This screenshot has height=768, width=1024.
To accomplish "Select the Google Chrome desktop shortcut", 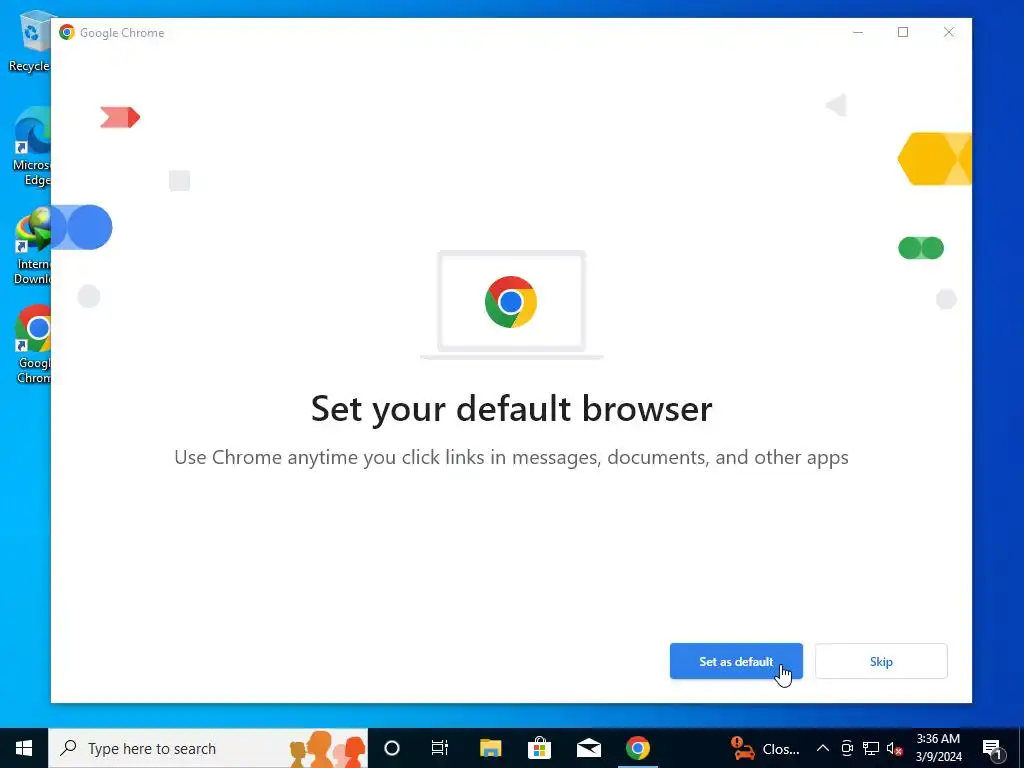I will [33, 345].
